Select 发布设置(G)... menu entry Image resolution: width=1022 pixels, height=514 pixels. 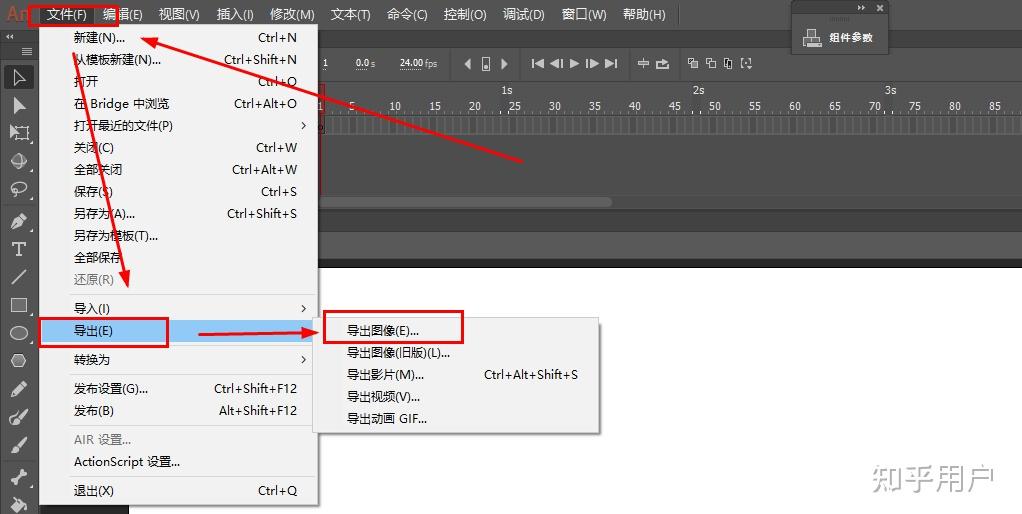click(x=179, y=389)
